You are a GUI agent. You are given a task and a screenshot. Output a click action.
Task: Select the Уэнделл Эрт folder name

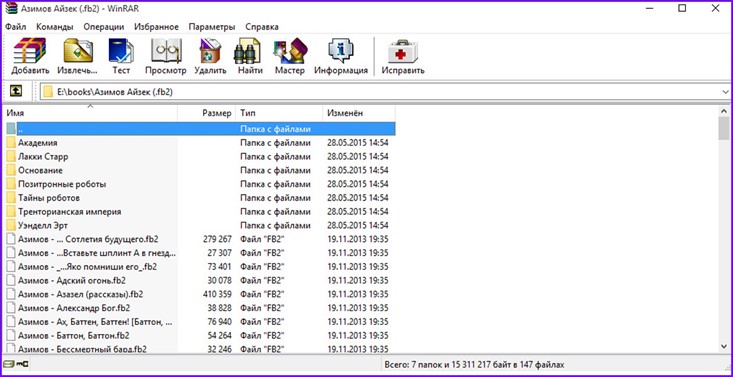coord(43,225)
